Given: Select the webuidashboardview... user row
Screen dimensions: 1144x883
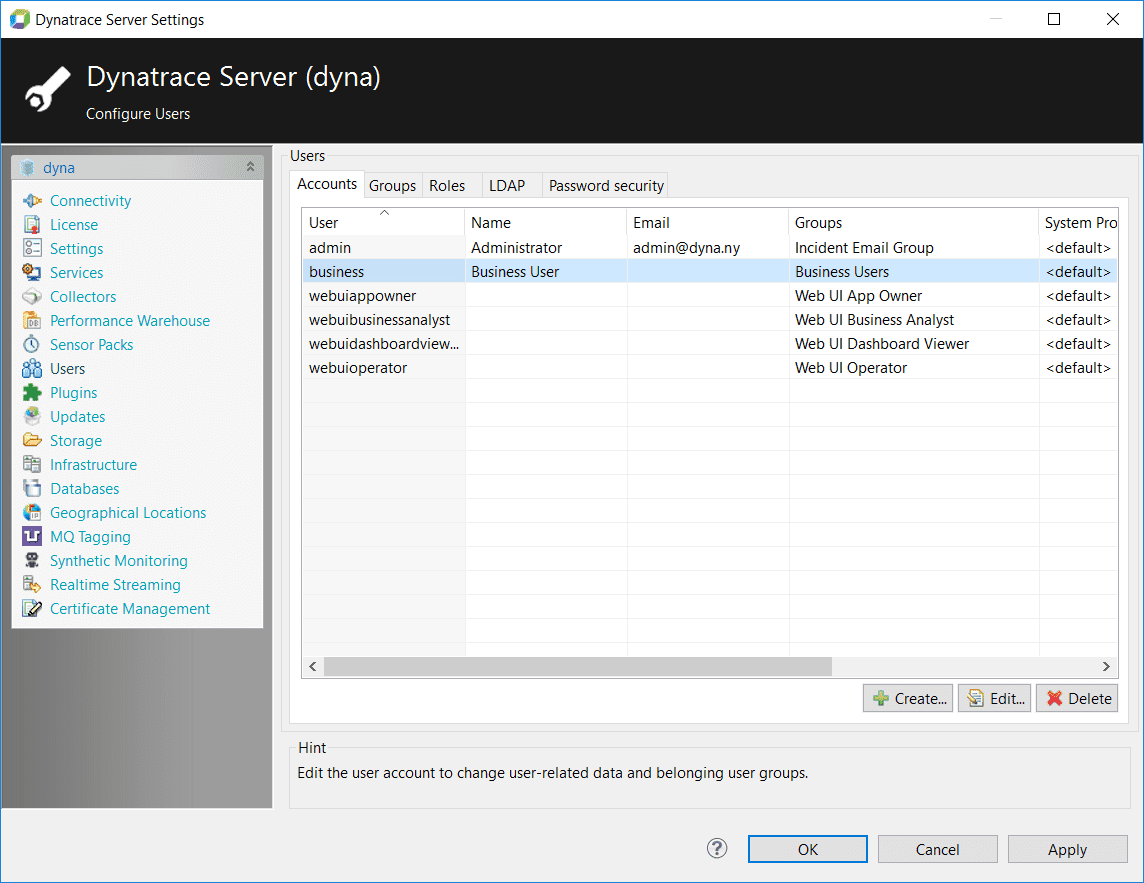Looking at the screenshot, I should (x=709, y=344).
